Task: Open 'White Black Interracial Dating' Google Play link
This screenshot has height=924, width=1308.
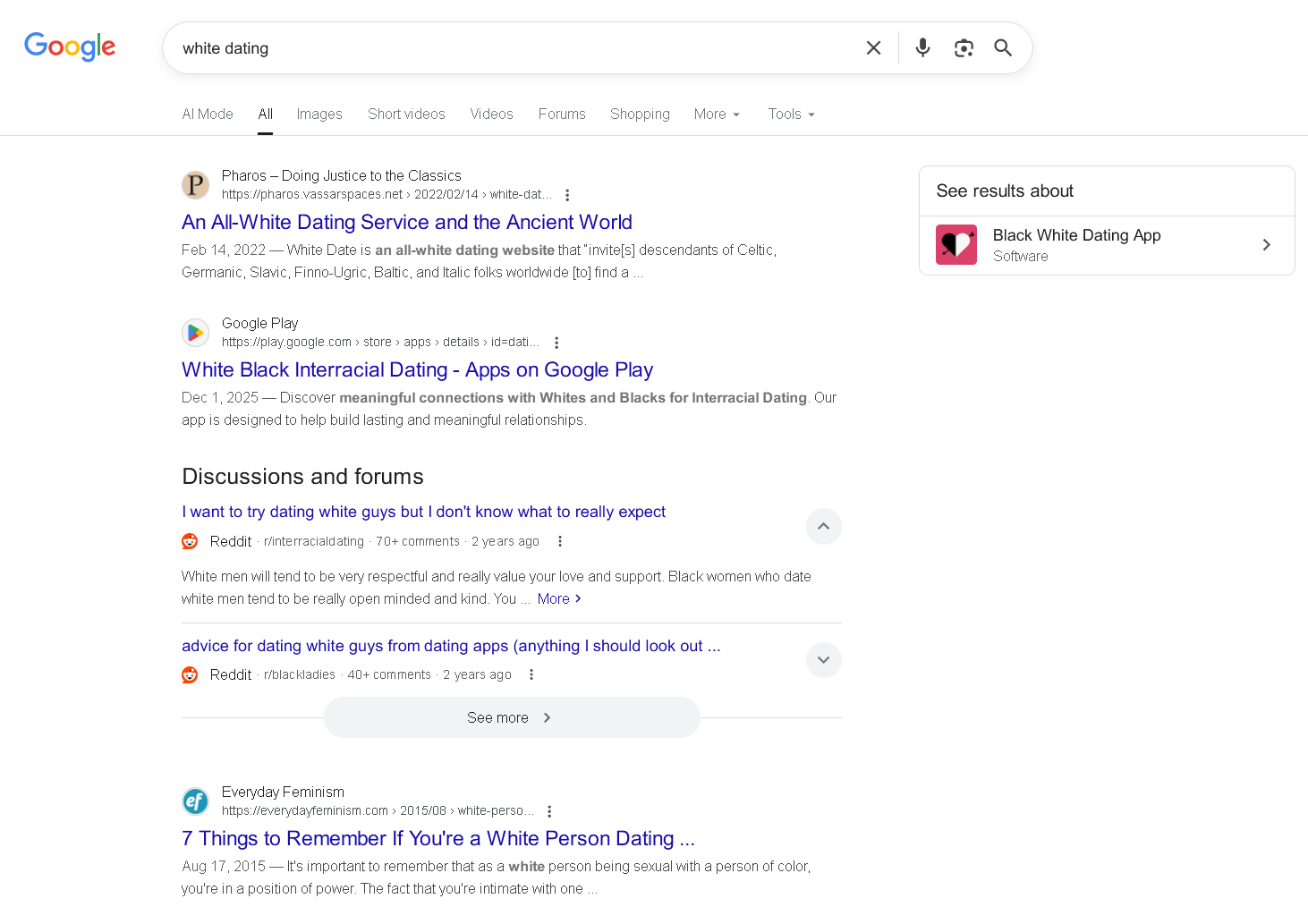Action: point(417,370)
